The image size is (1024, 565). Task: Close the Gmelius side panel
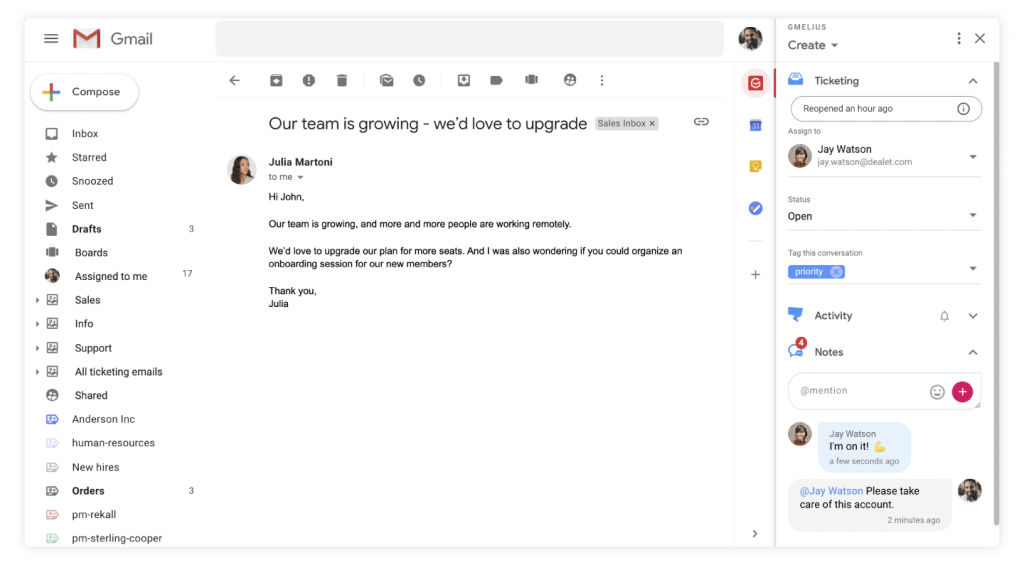coord(980,39)
